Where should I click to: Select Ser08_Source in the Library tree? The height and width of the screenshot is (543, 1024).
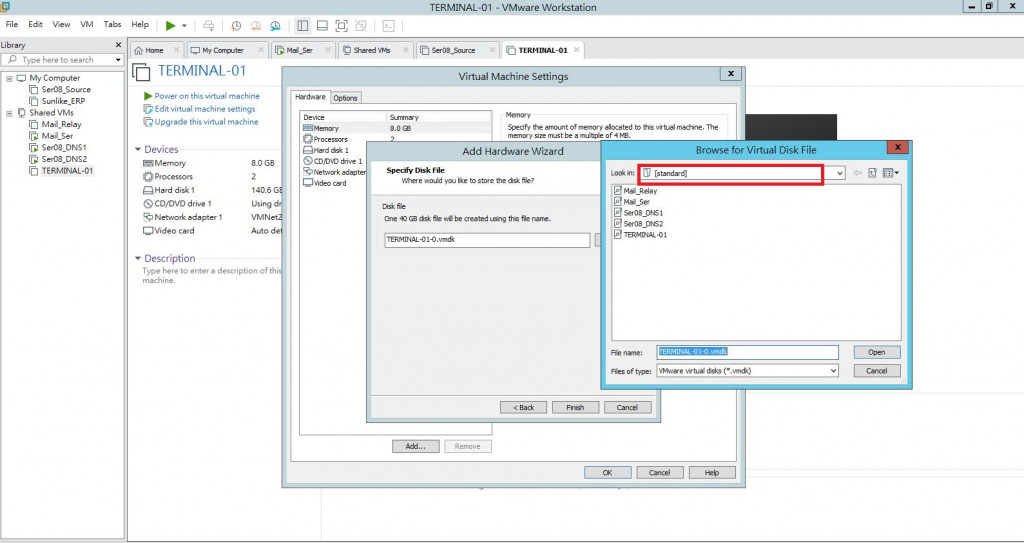(66, 90)
